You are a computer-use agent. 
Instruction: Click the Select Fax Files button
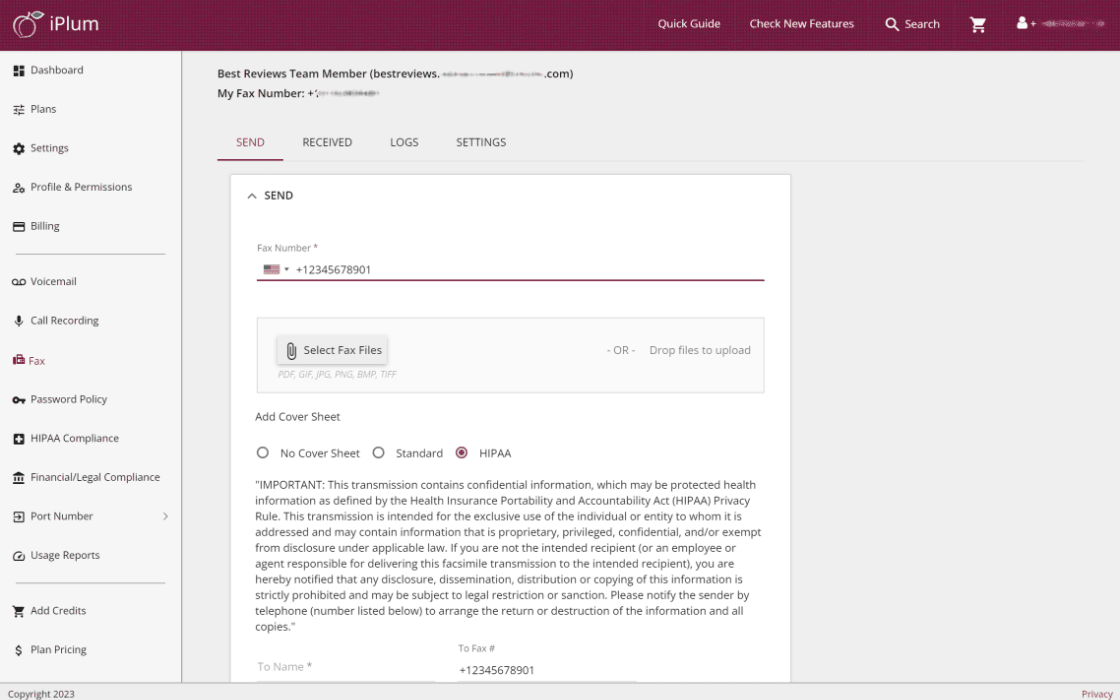tap(332, 350)
